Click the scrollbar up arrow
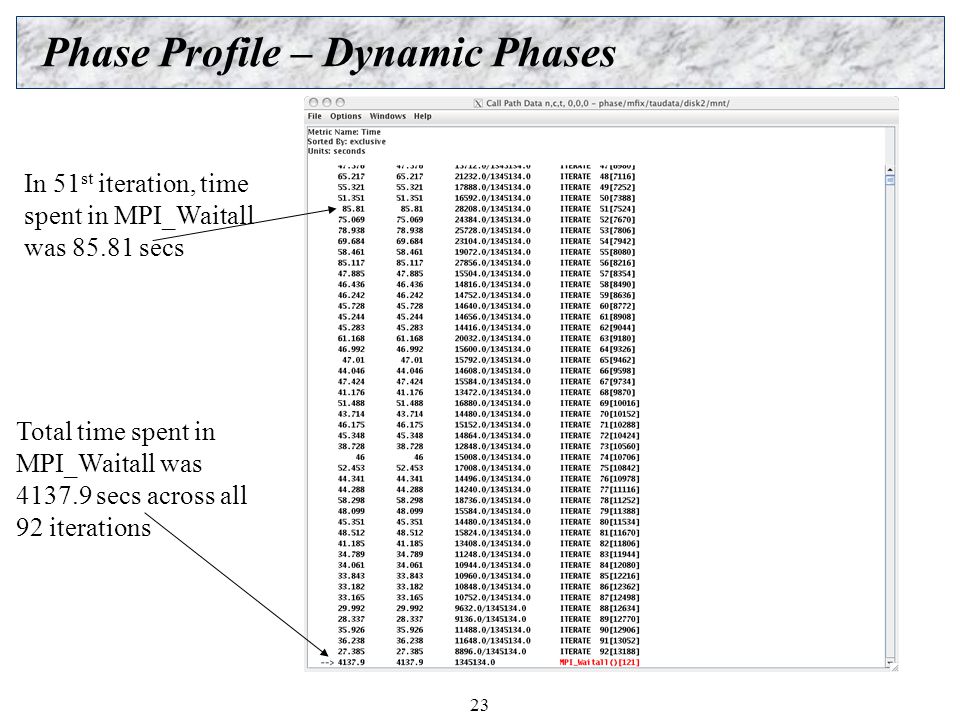 [x=890, y=170]
